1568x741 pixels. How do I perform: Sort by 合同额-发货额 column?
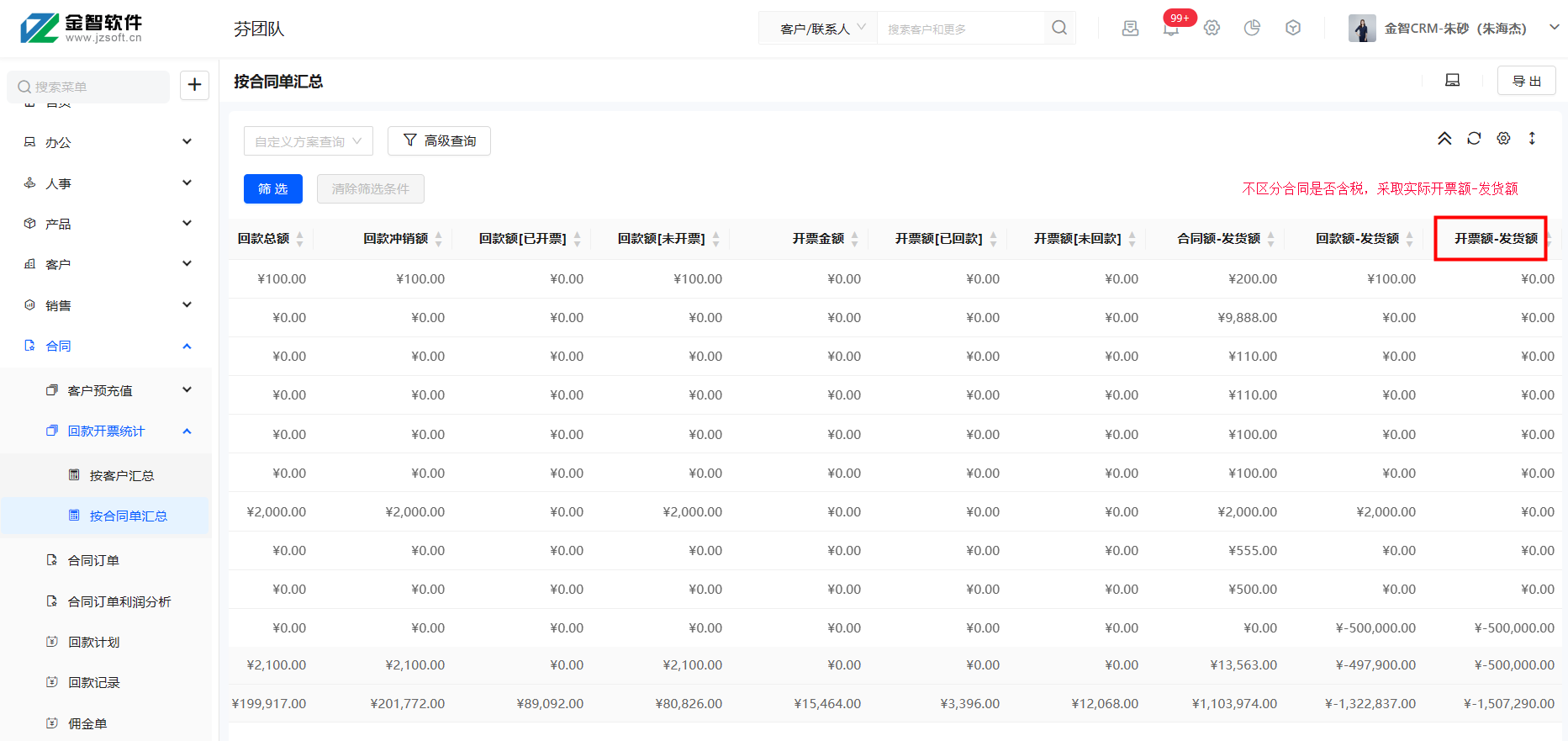click(1271, 239)
